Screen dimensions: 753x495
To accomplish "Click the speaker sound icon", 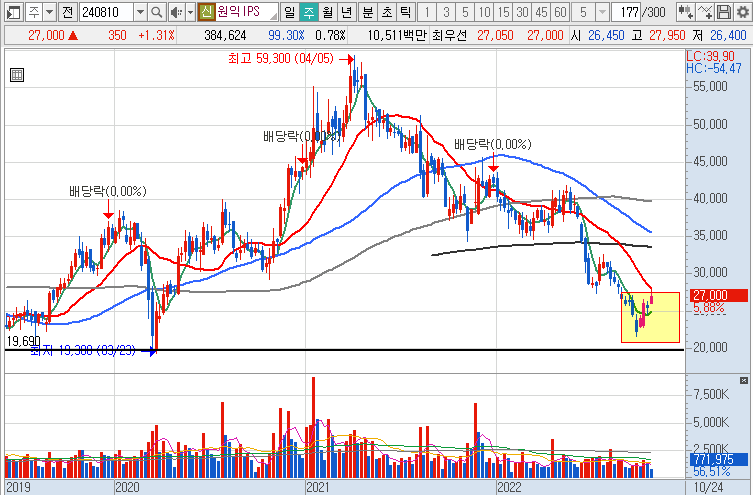I will pyautogui.click(x=176, y=12).
